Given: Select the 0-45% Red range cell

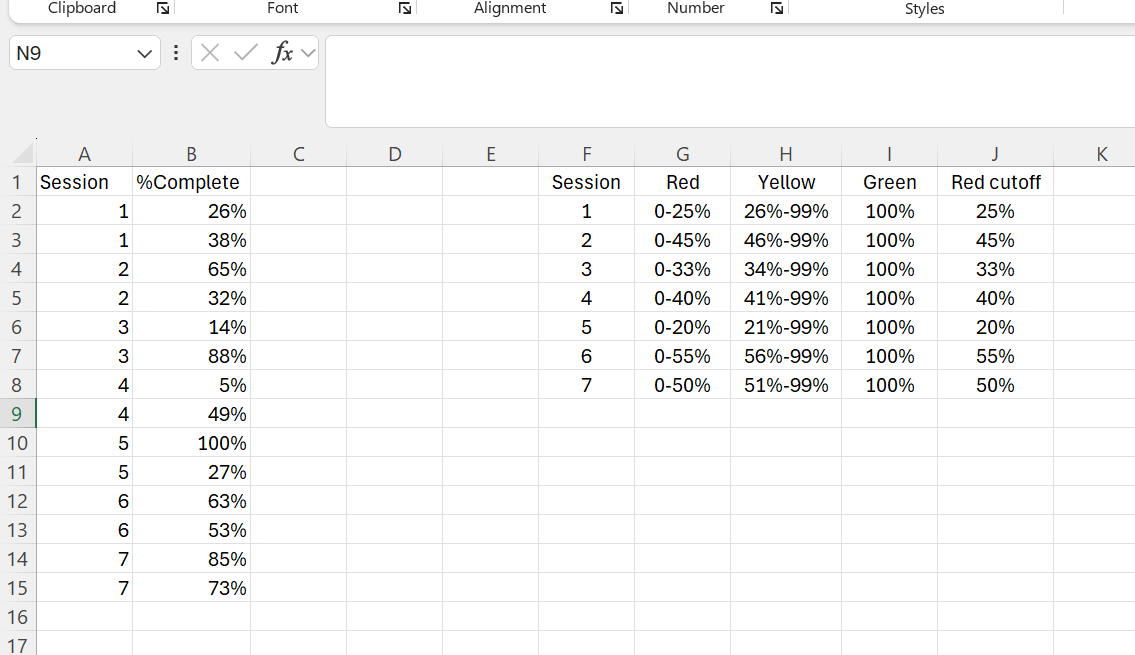Looking at the screenshot, I should pyautogui.click(x=683, y=240).
